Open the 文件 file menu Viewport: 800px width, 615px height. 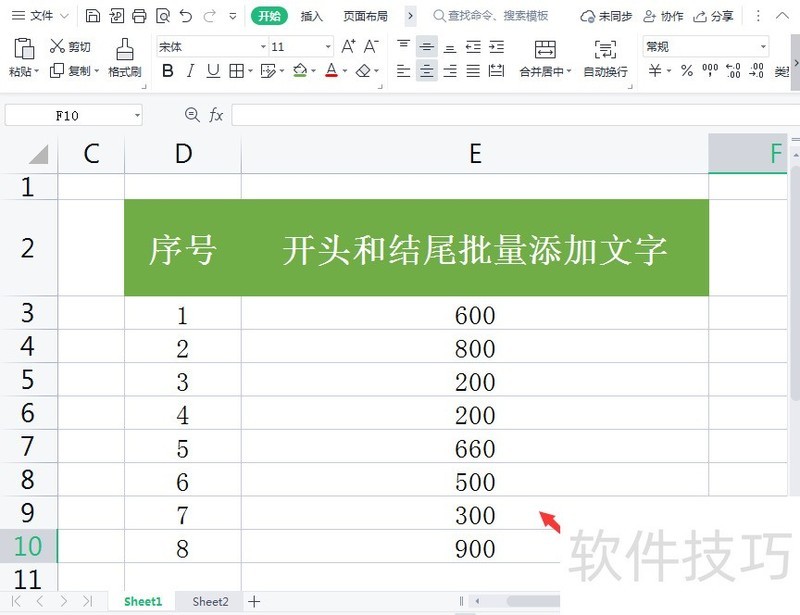[41, 16]
